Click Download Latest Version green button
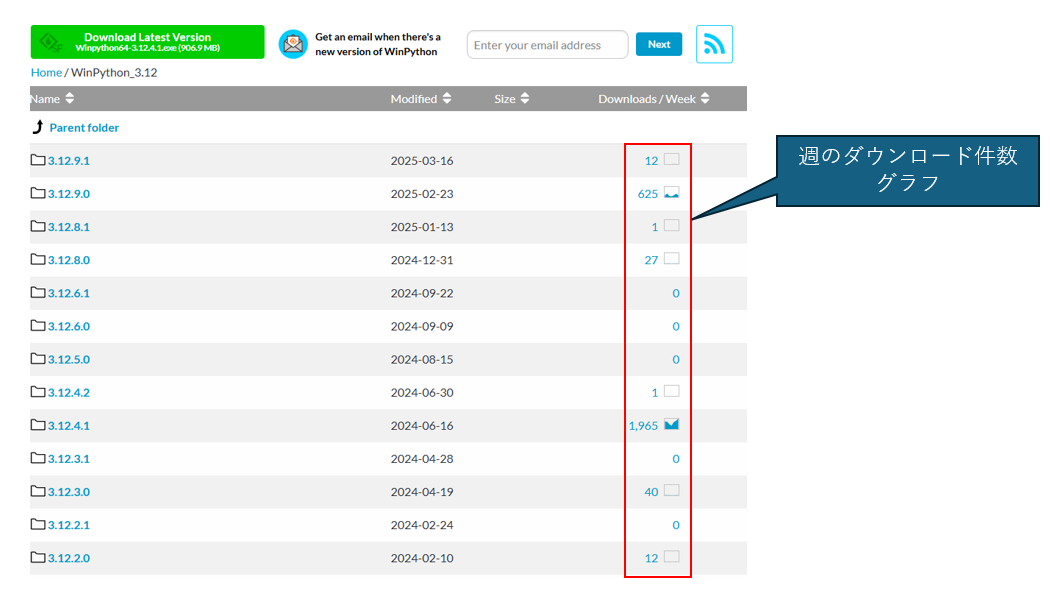The width and height of the screenshot is (1050, 592). (x=147, y=42)
